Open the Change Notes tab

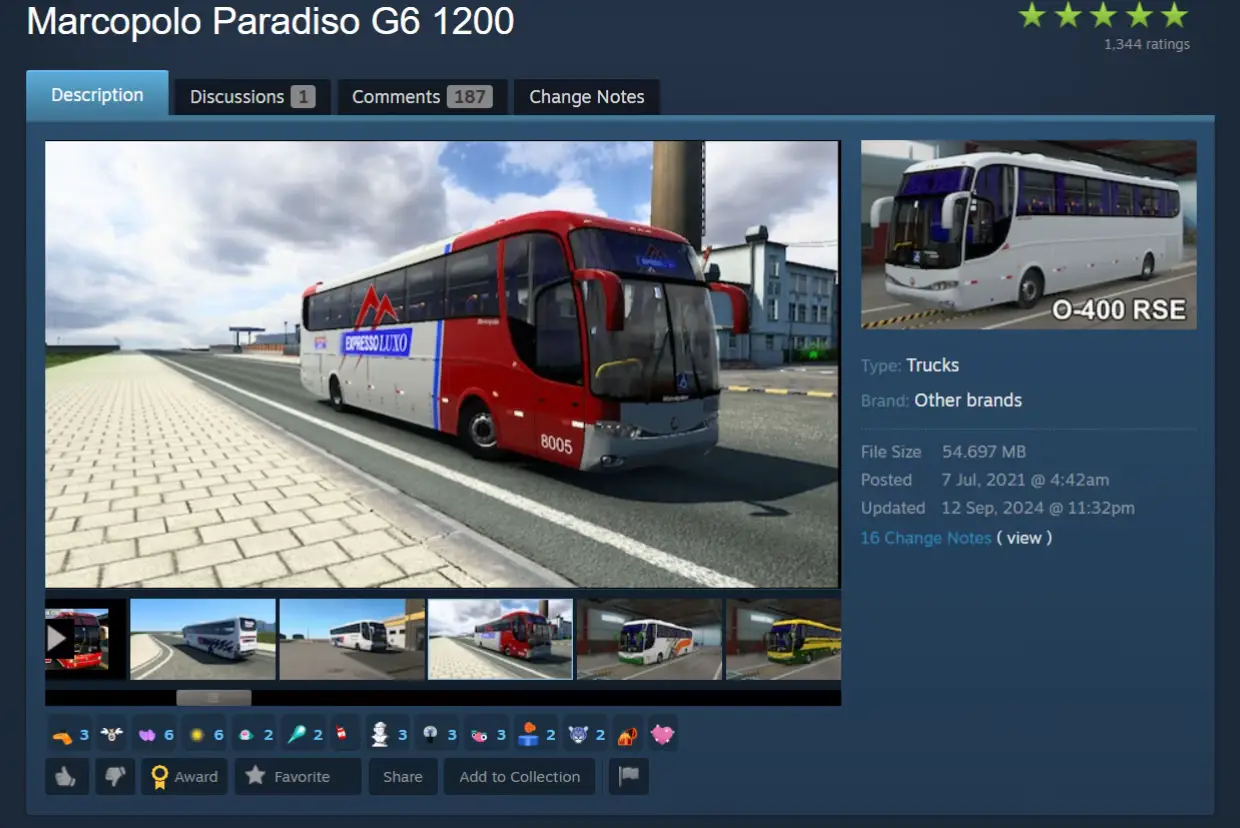587,97
